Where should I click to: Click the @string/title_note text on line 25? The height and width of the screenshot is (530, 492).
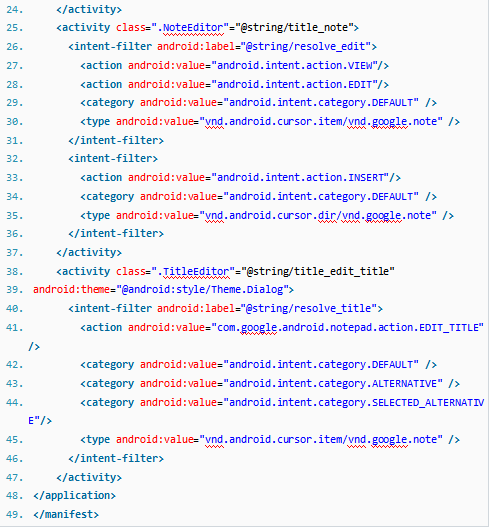click(x=294, y=27)
